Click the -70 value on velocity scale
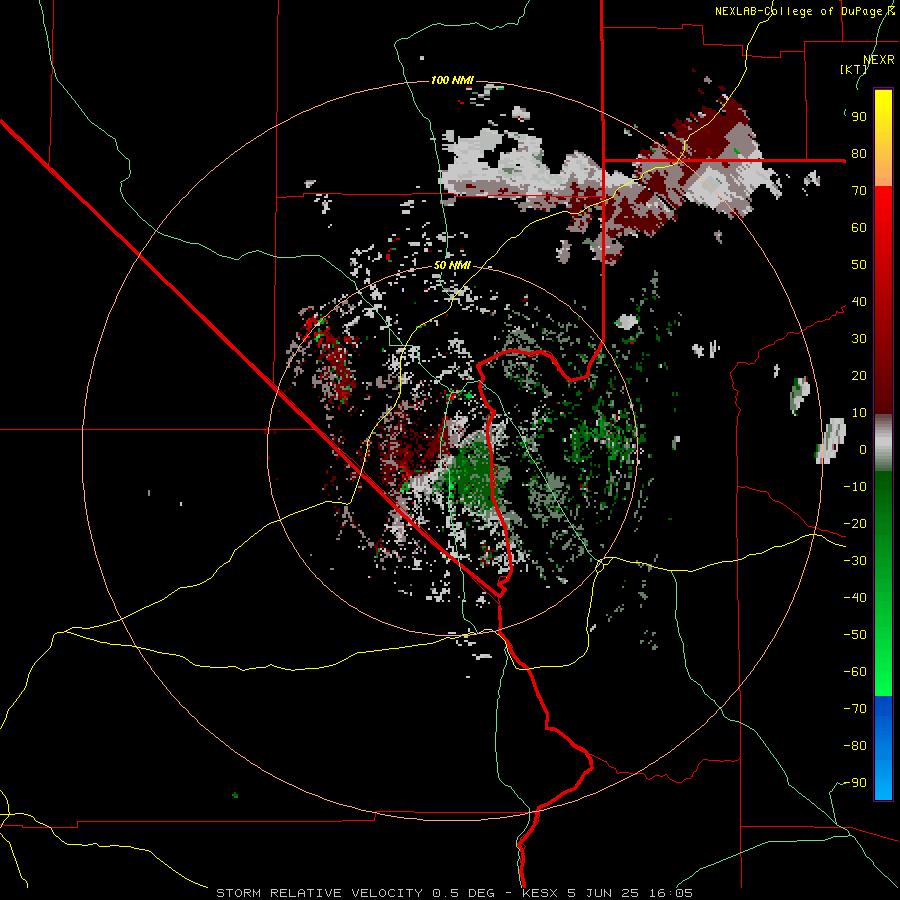 855,709
